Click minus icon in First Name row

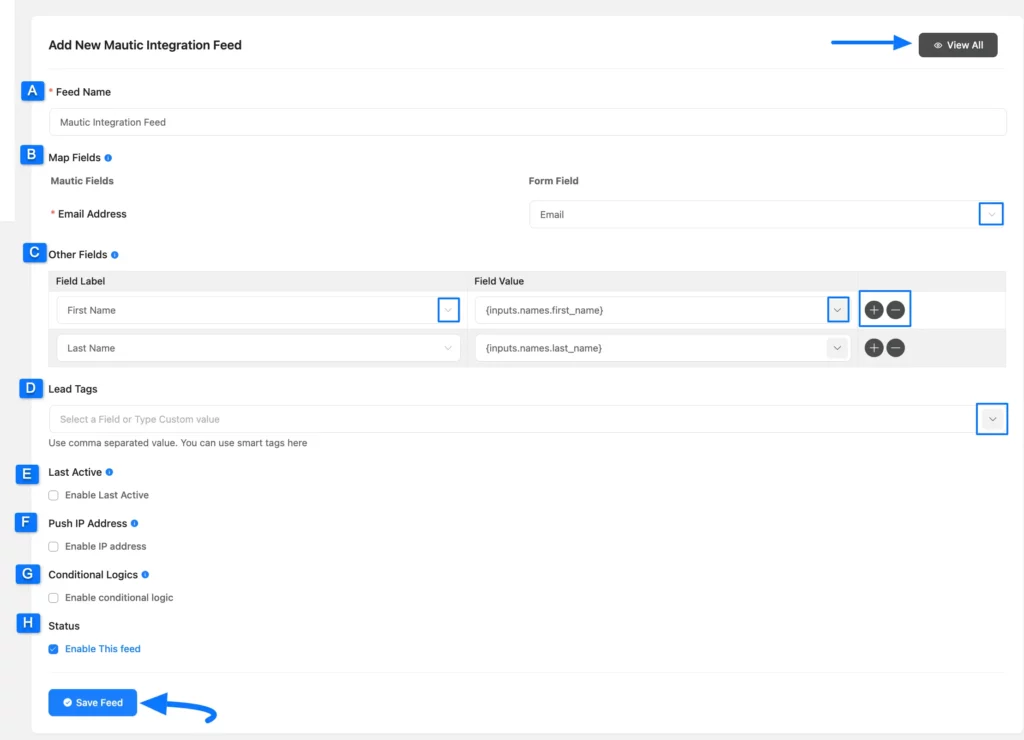896,310
